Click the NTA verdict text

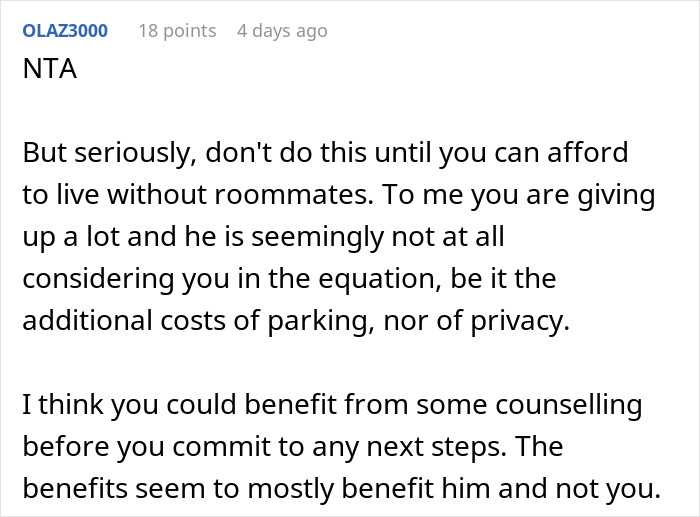[x=50, y=69]
